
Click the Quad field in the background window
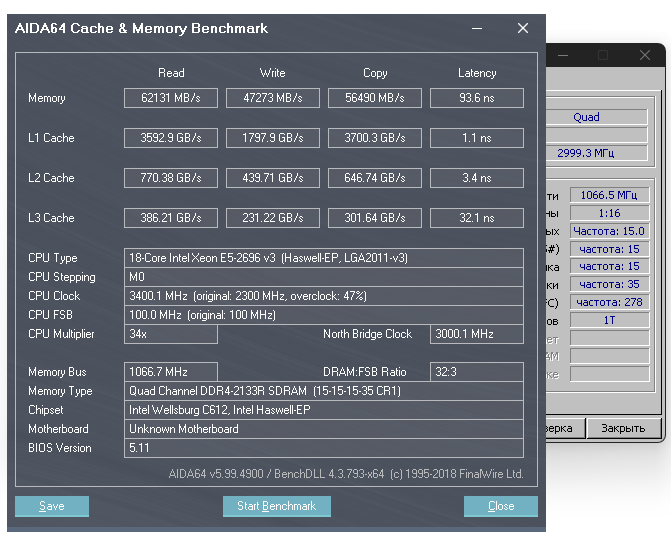[597, 117]
